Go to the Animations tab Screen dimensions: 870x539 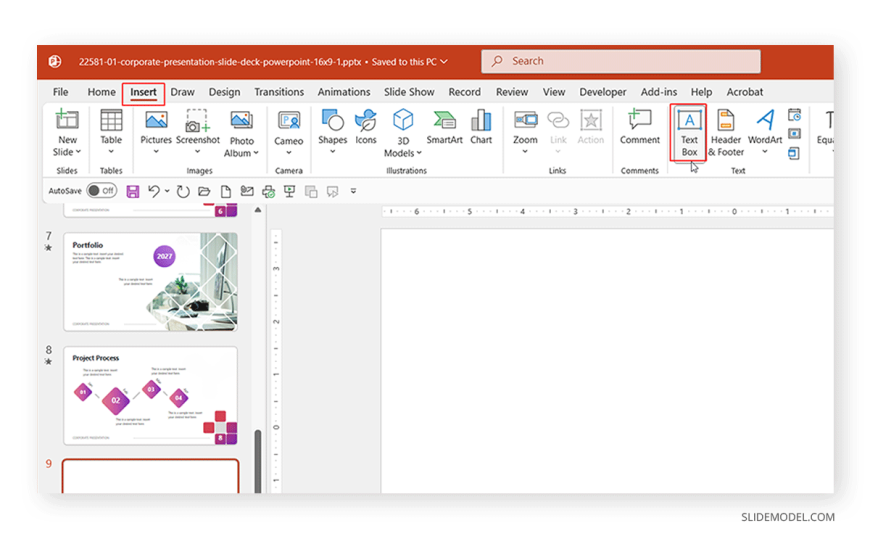click(343, 92)
